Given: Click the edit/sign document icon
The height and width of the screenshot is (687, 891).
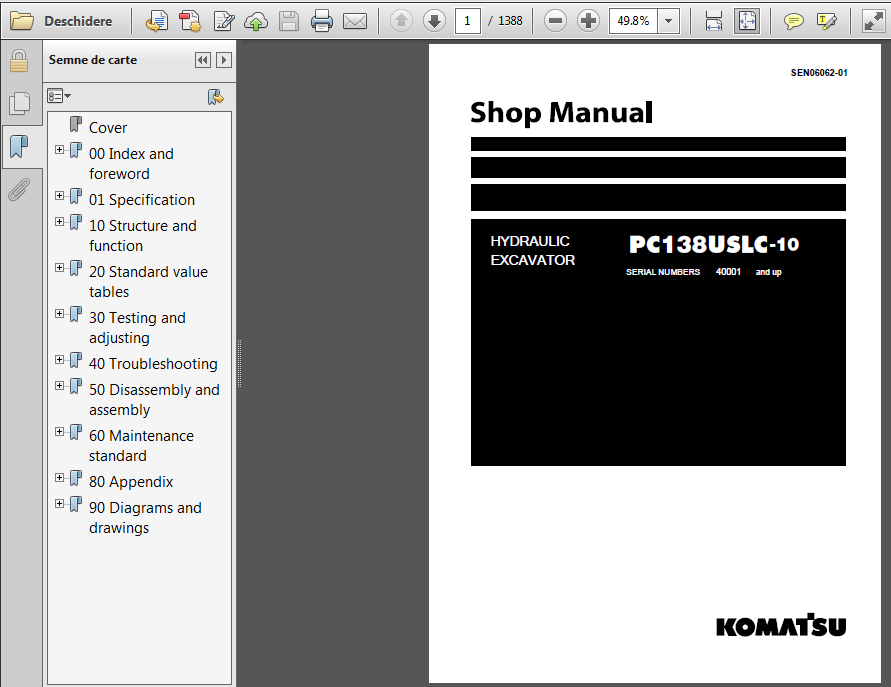Looking at the screenshot, I should (x=224, y=21).
